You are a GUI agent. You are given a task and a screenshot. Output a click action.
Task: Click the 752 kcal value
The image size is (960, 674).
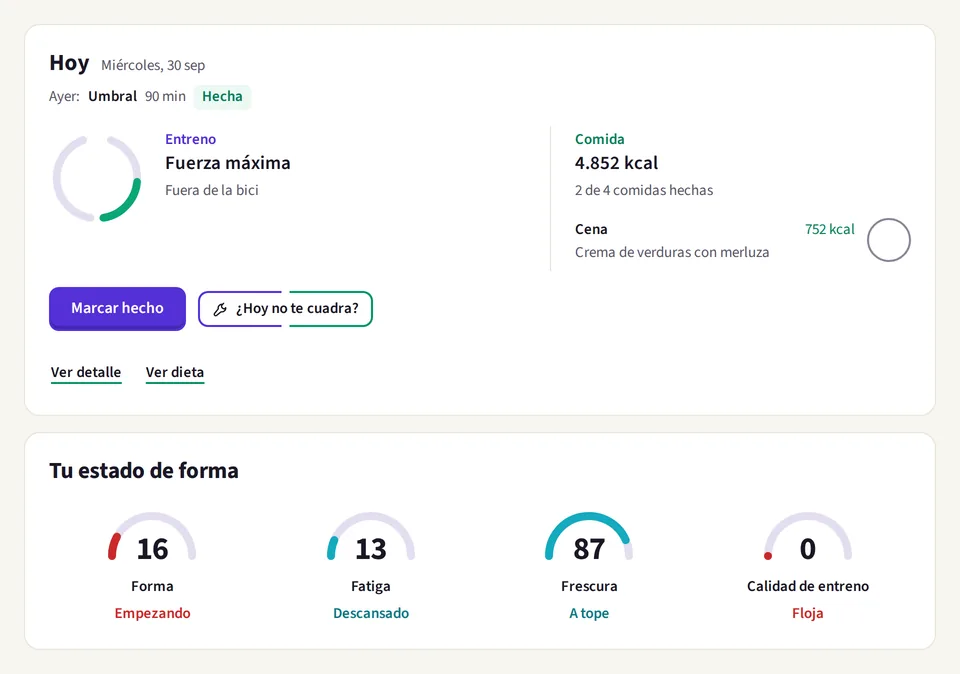830,229
